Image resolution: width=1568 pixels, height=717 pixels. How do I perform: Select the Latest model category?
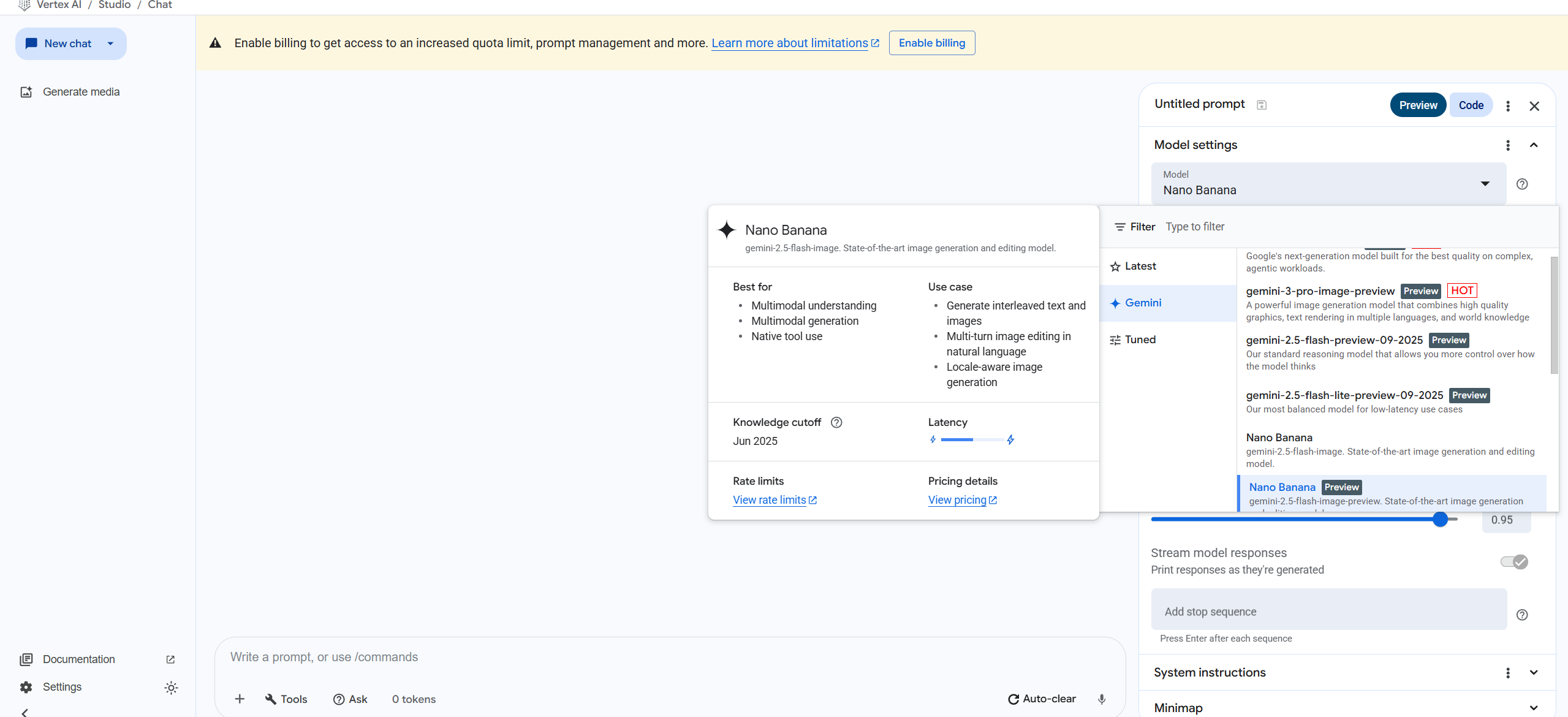pos(1140,267)
